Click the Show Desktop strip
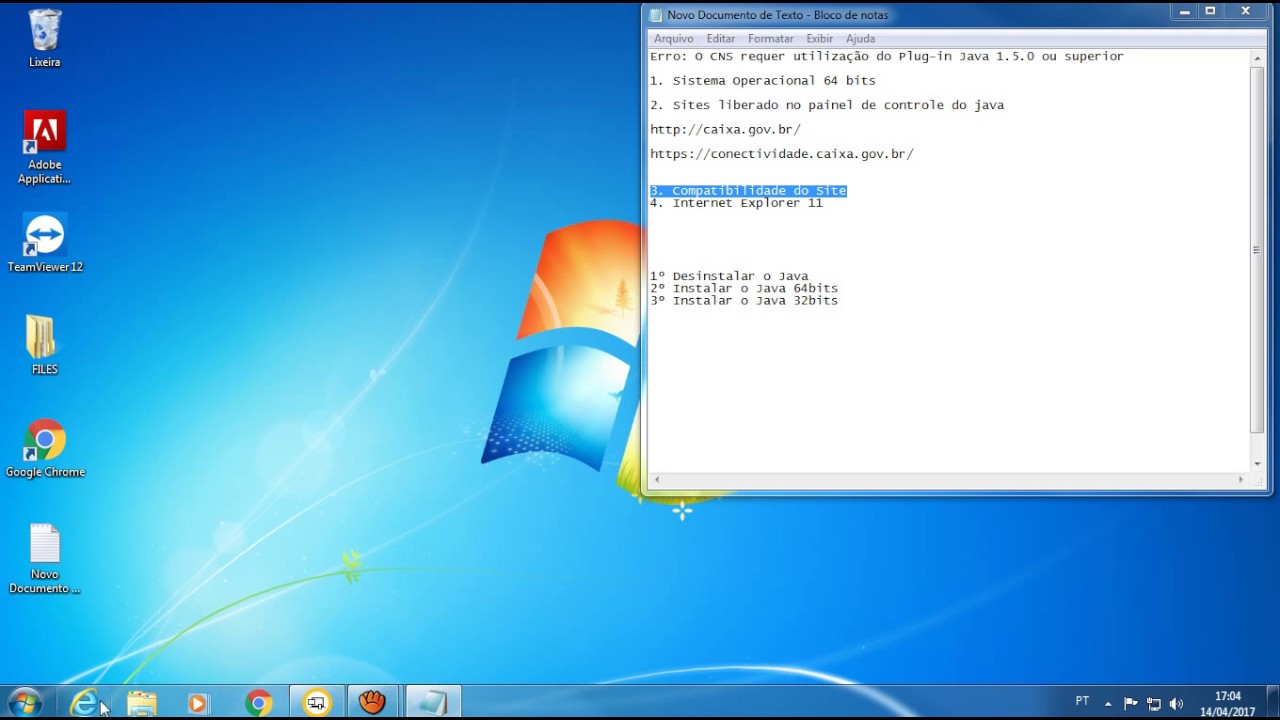 click(x=1272, y=703)
